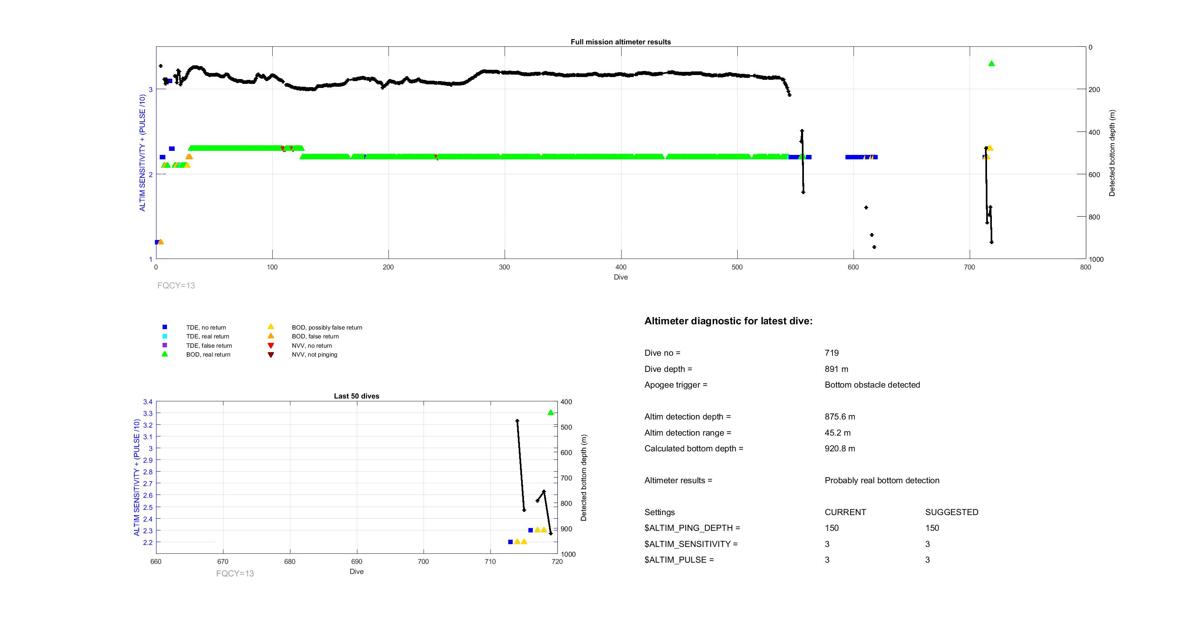Click left y-axis label of the Full mission plot
1200x622 pixels.
pos(142,153)
